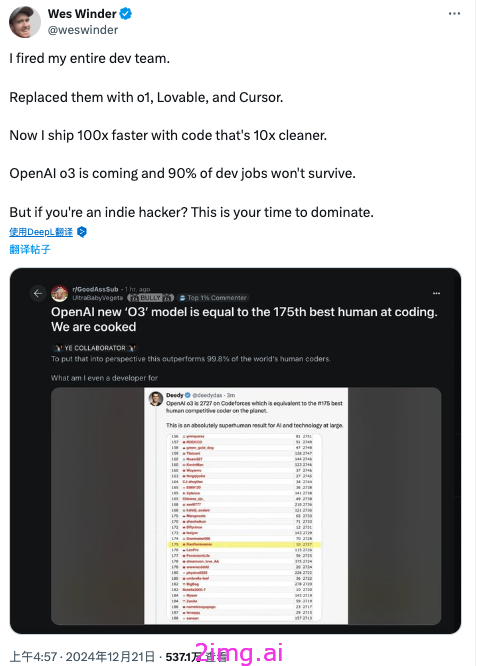Click the blue verified badge beside Wes Winder
The height and width of the screenshot is (666, 477).
pos(125,14)
